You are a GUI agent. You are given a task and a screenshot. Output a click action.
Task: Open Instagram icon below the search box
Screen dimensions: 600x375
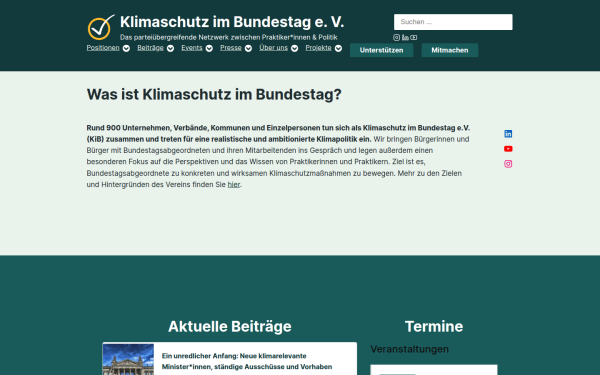point(396,38)
